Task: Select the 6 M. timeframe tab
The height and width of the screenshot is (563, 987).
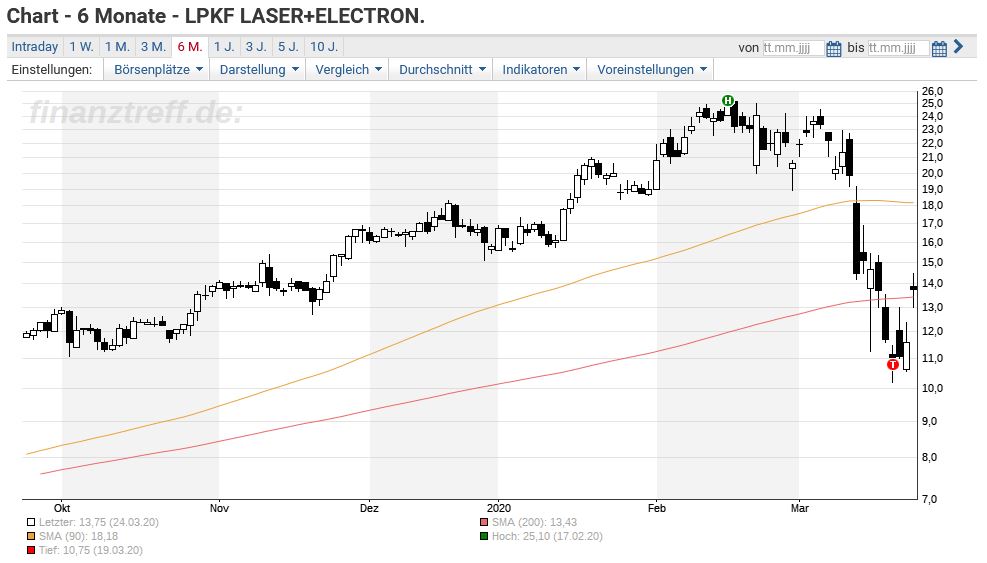Action: tap(189, 47)
